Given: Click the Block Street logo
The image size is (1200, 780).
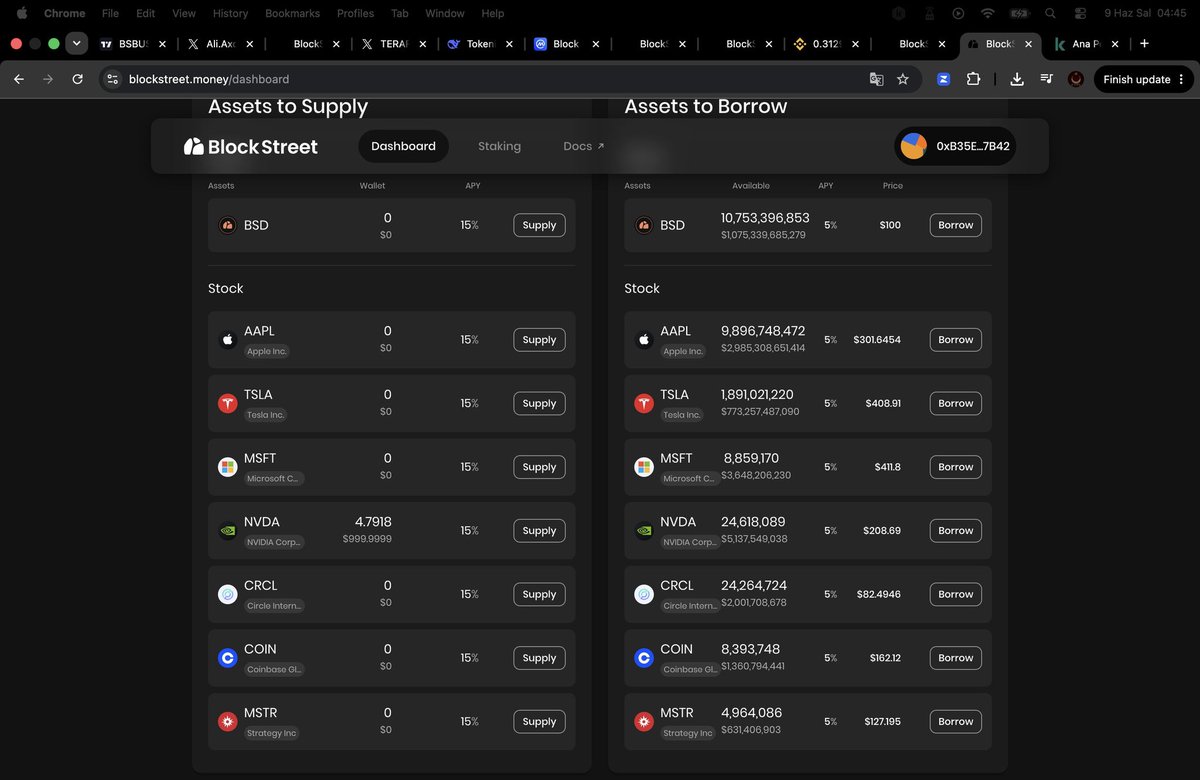Looking at the screenshot, I should [x=250, y=146].
